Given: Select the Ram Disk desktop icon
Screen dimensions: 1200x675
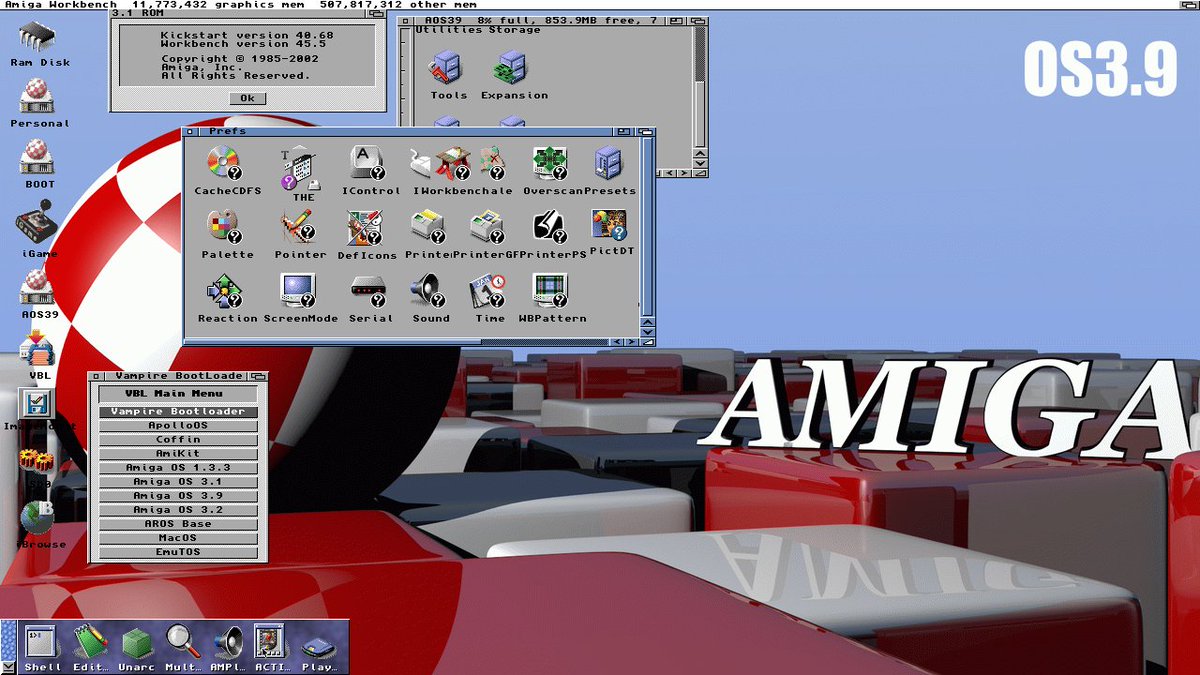Looking at the screenshot, I should tap(38, 38).
